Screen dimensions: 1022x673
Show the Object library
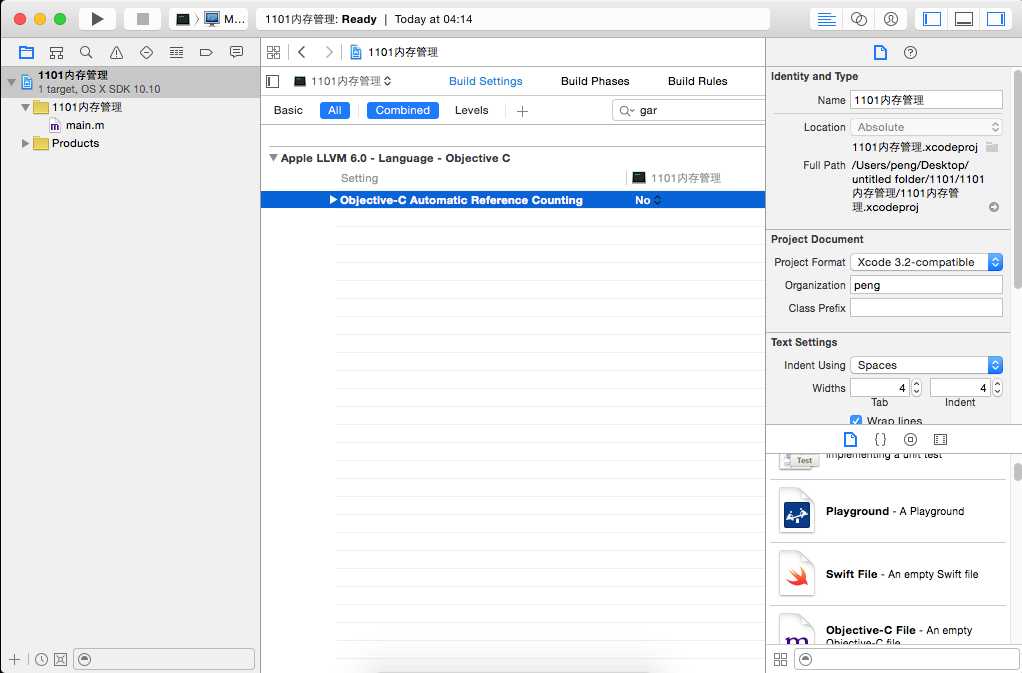coord(910,439)
